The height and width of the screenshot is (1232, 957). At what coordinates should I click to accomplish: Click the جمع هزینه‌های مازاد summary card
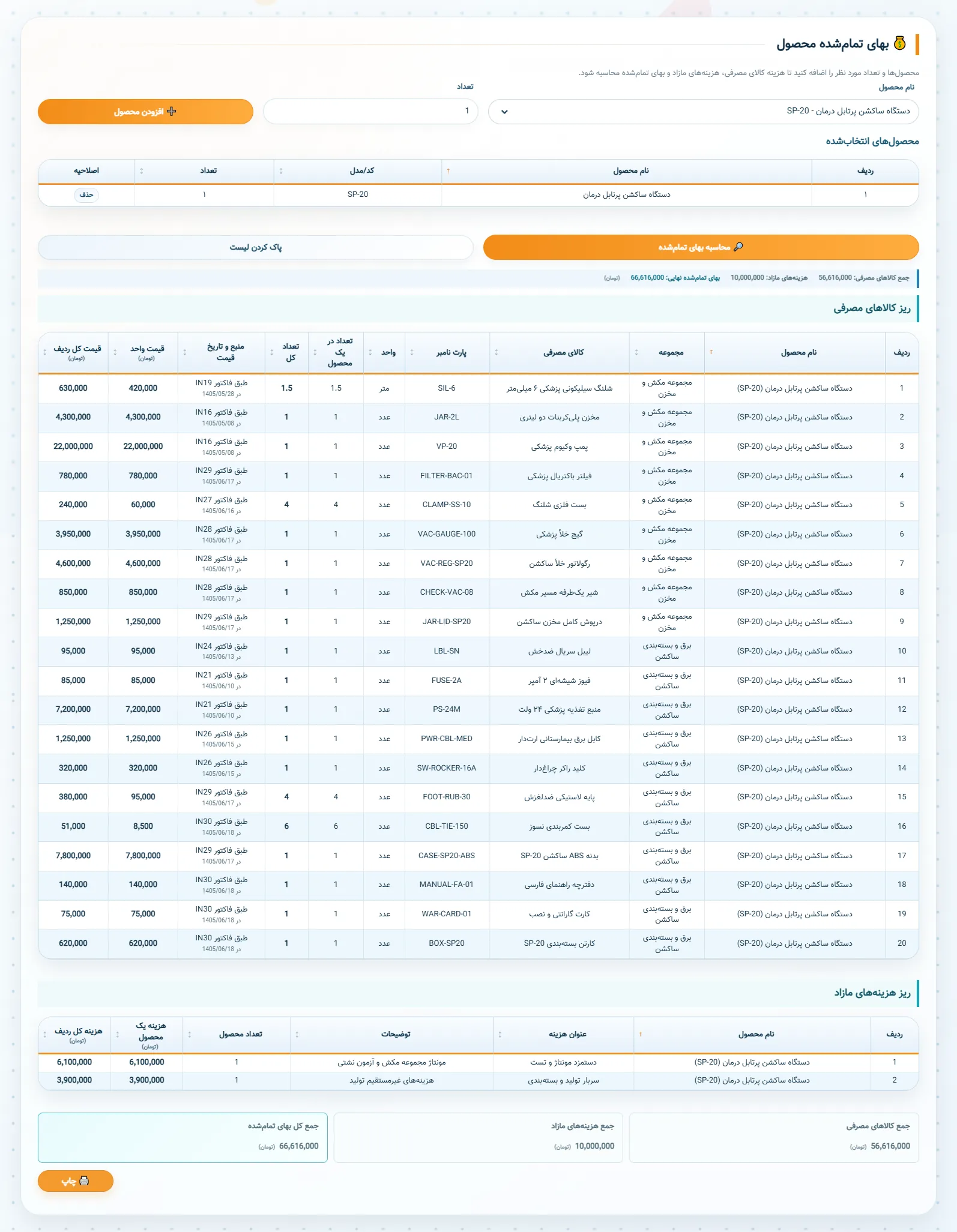click(478, 1138)
